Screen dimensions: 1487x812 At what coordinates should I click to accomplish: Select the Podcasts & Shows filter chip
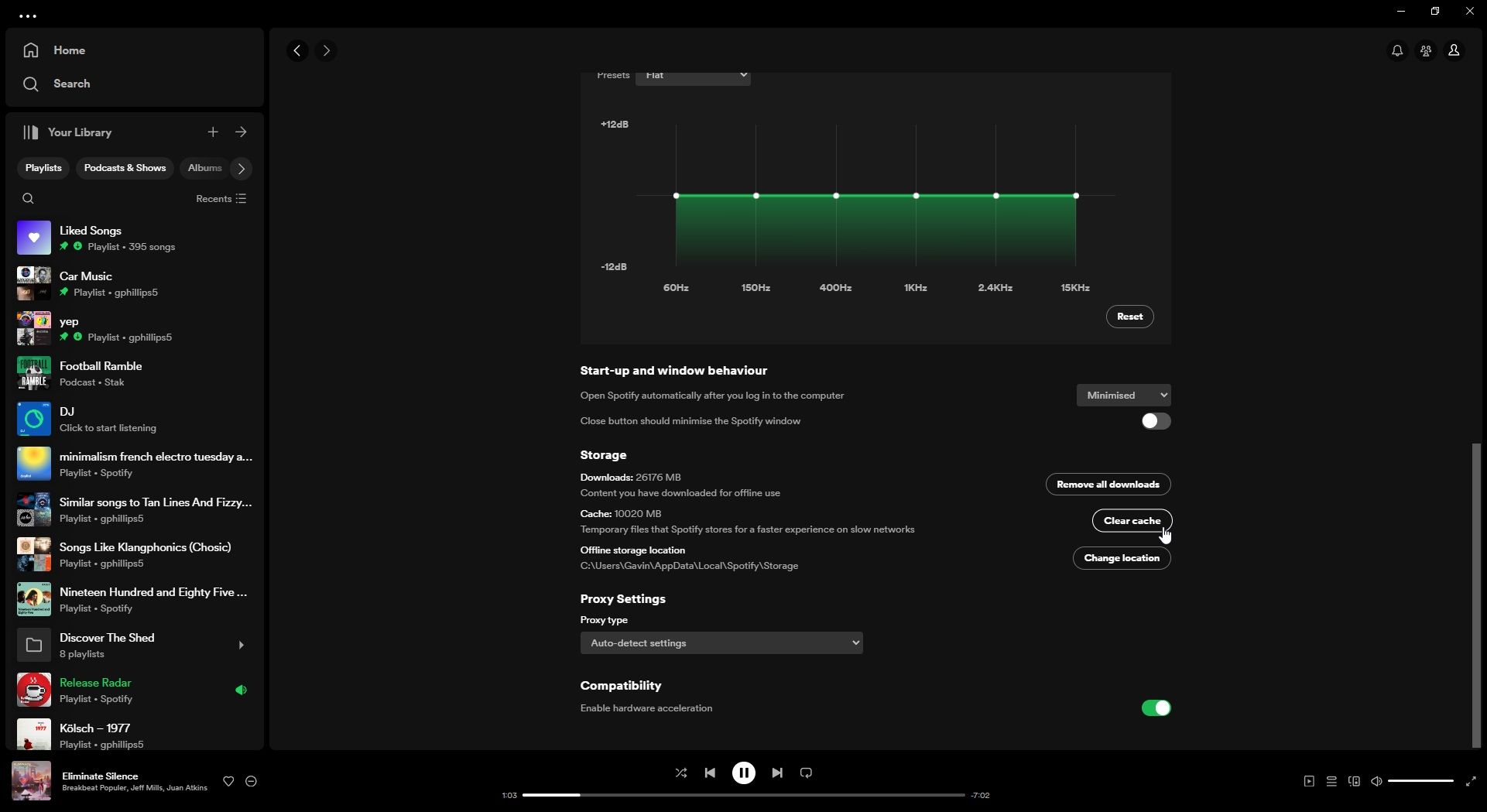coord(124,168)
